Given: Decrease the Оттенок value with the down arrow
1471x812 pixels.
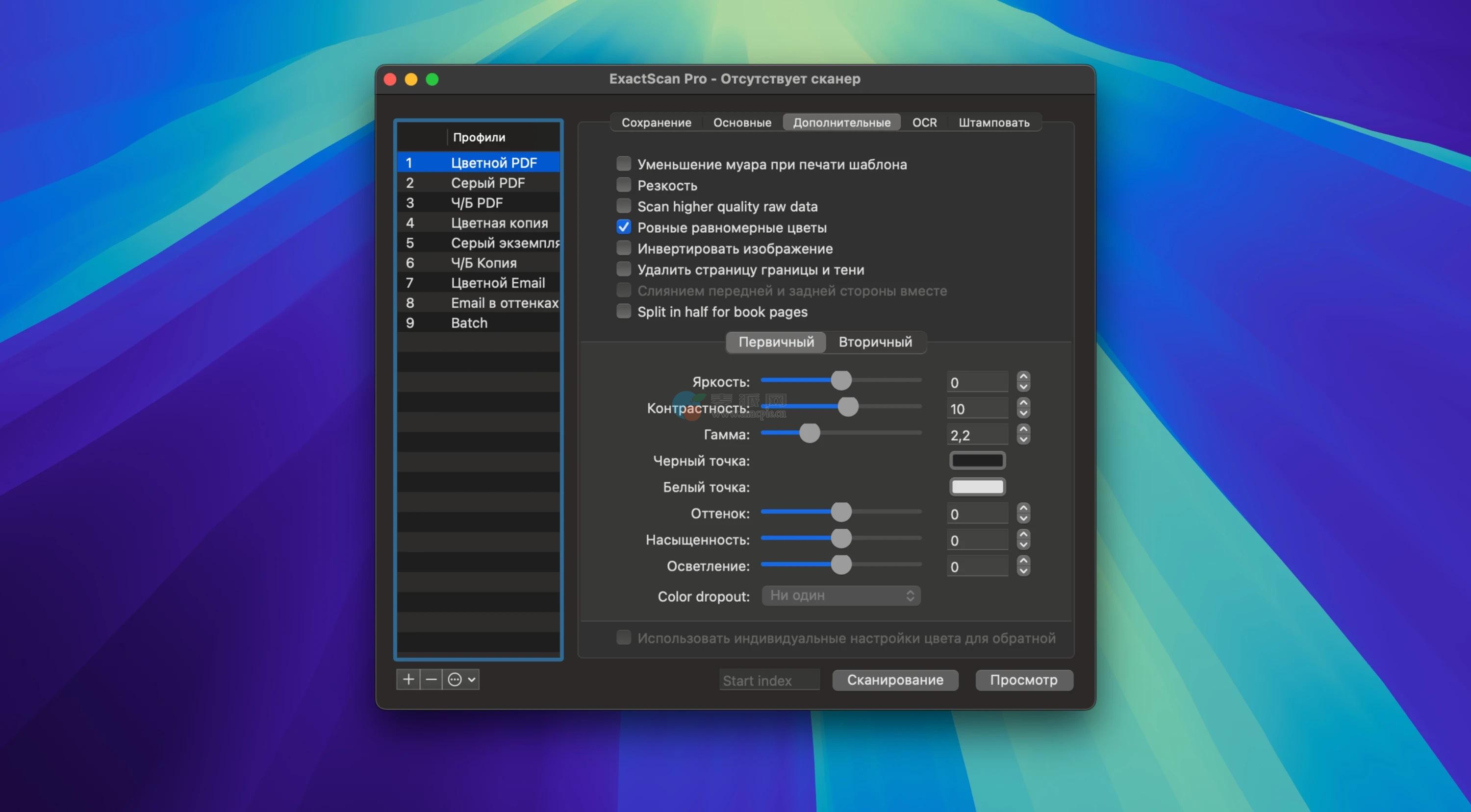Looking at the screenshot, I should [x=1023, y=518].
